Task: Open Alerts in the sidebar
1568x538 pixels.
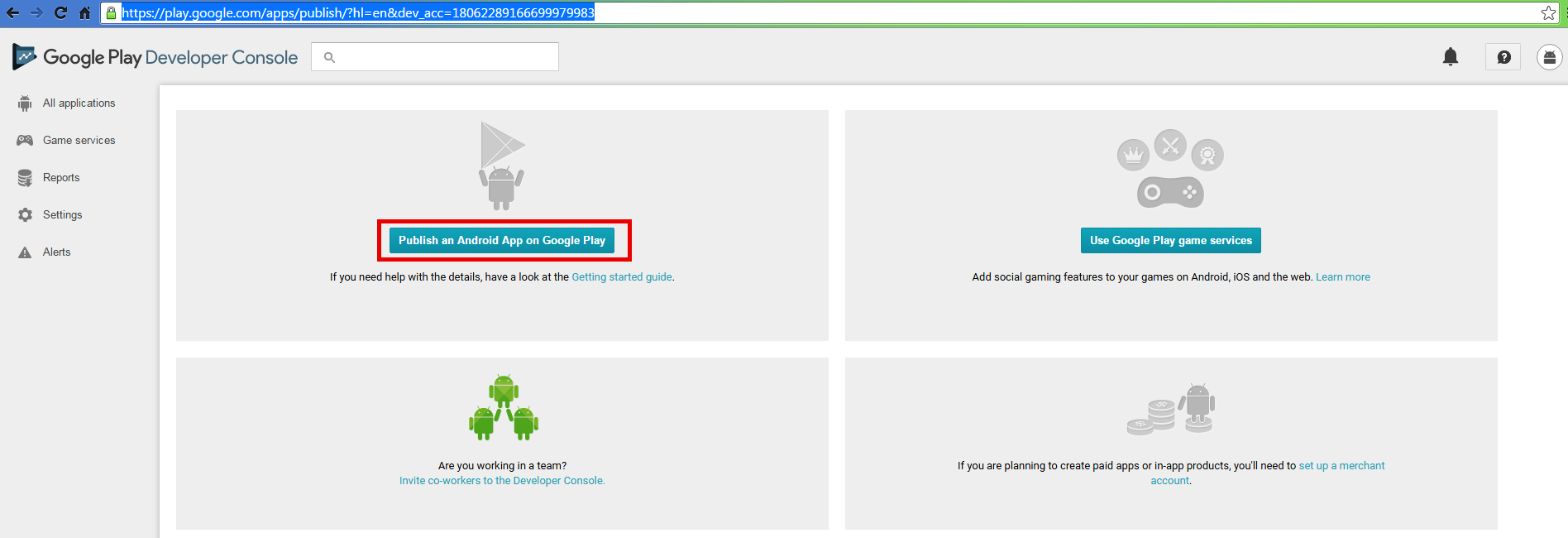Action: (57, 252)
